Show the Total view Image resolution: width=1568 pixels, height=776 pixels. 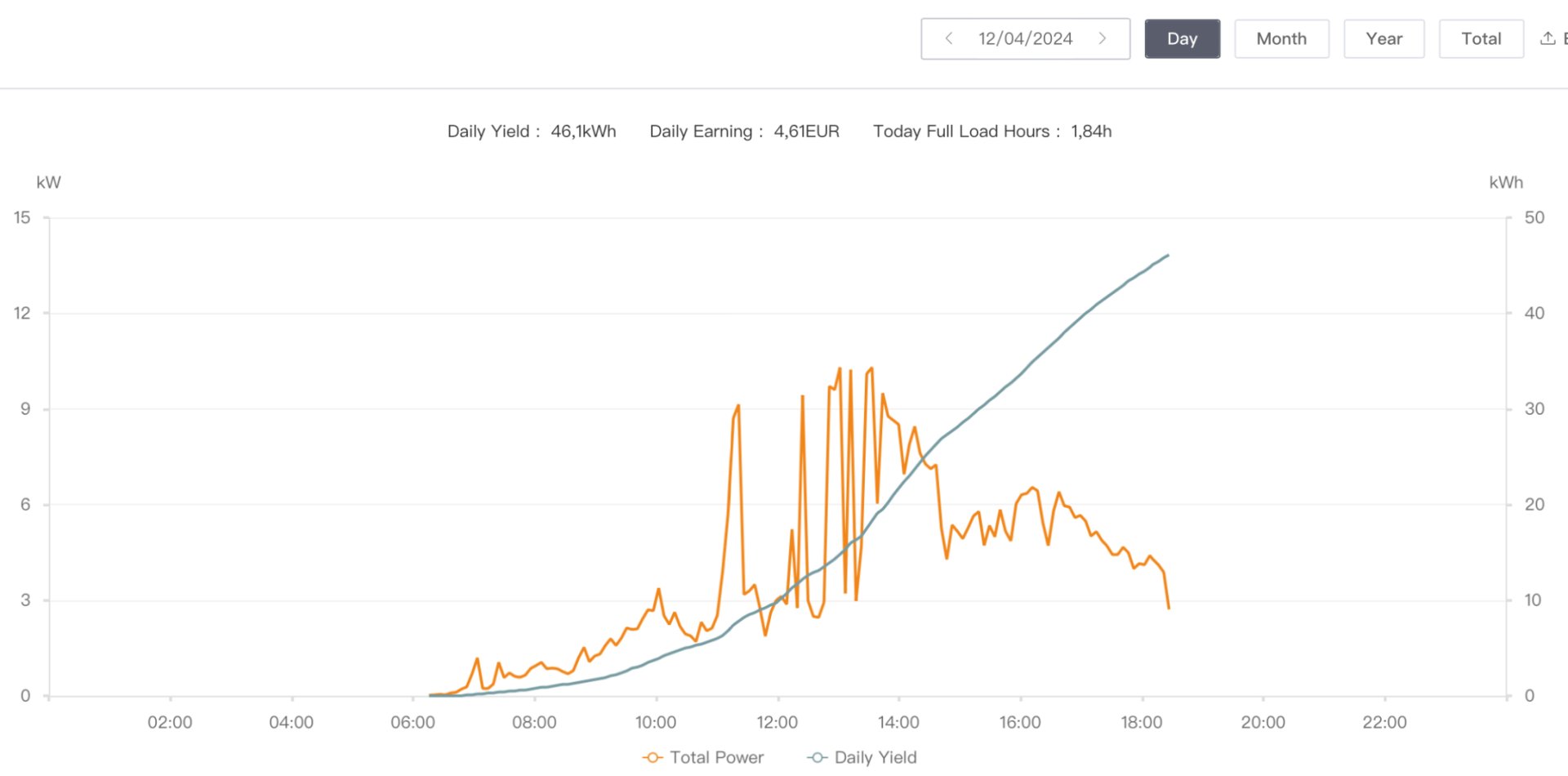pos(1481,38)
